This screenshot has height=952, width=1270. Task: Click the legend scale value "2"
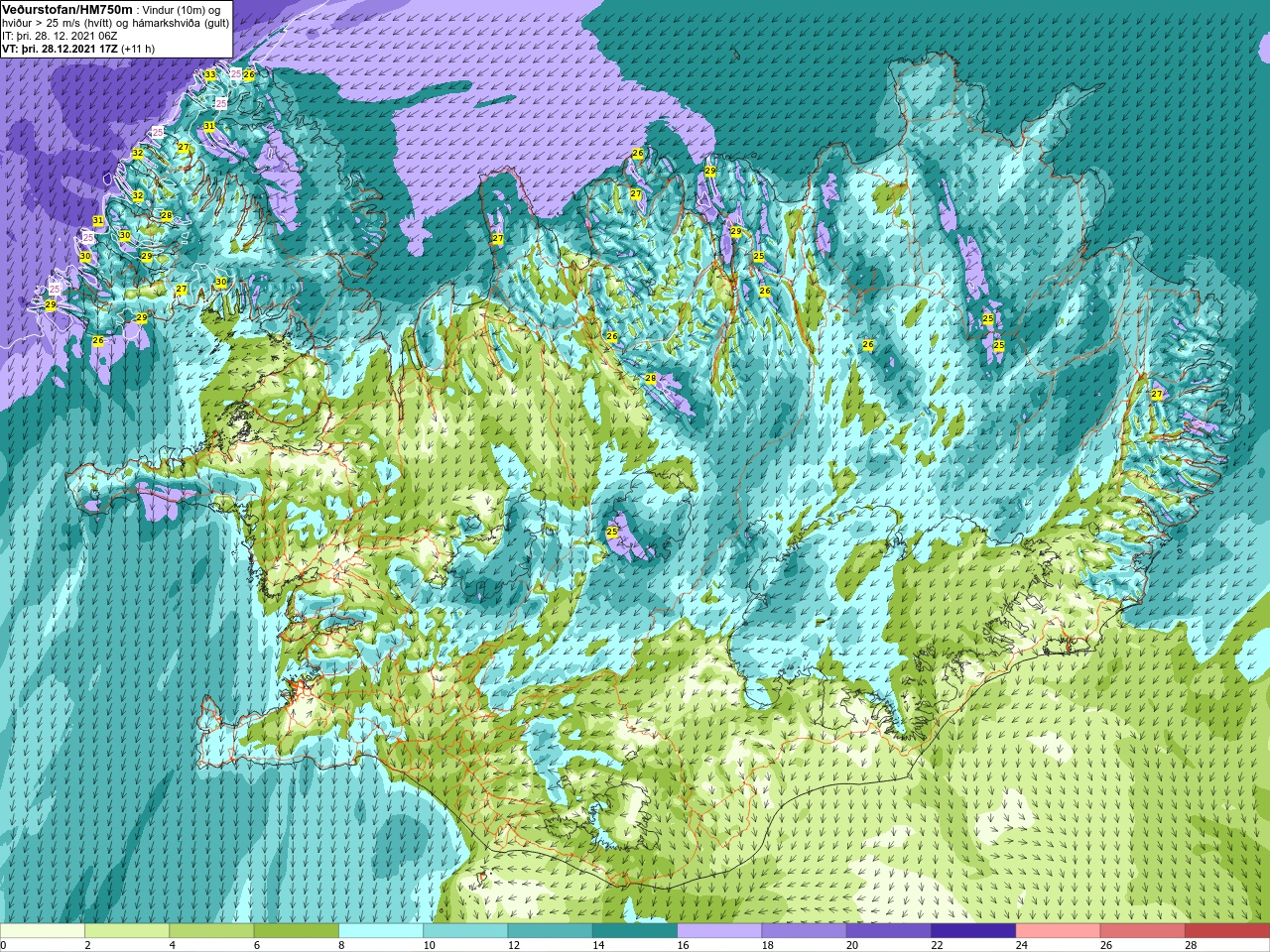[x=87, y=945]
